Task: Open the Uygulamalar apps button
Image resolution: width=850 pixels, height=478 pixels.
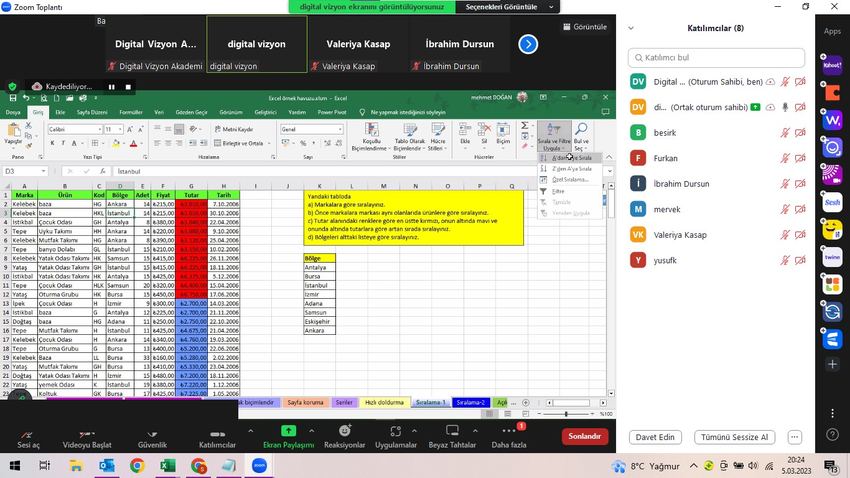Action: click(396, 438)
